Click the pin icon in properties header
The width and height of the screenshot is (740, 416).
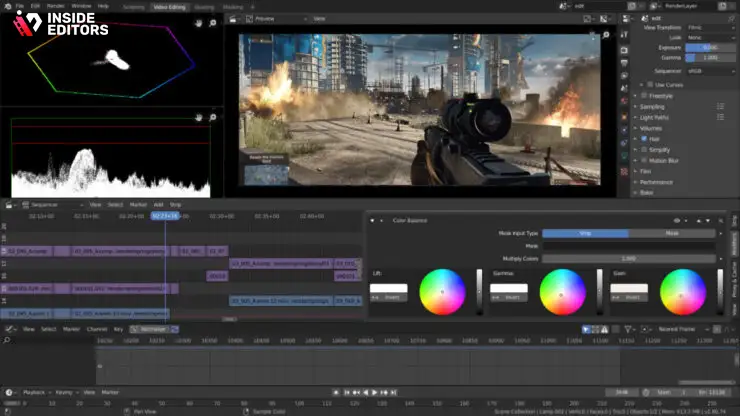click(731, 18)
